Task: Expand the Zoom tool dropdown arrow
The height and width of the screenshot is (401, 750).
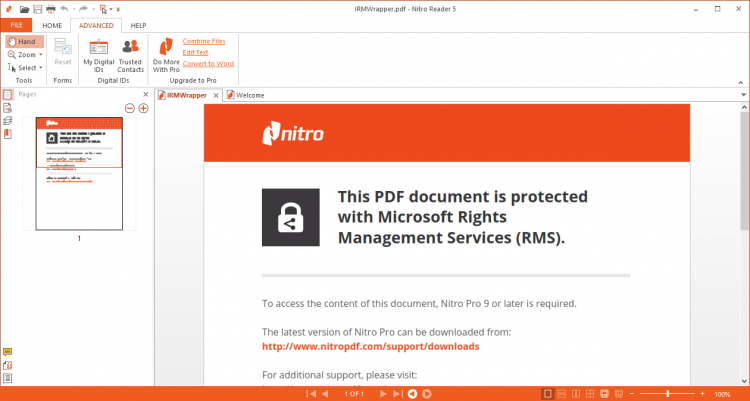Action: (x=41, y=55)
